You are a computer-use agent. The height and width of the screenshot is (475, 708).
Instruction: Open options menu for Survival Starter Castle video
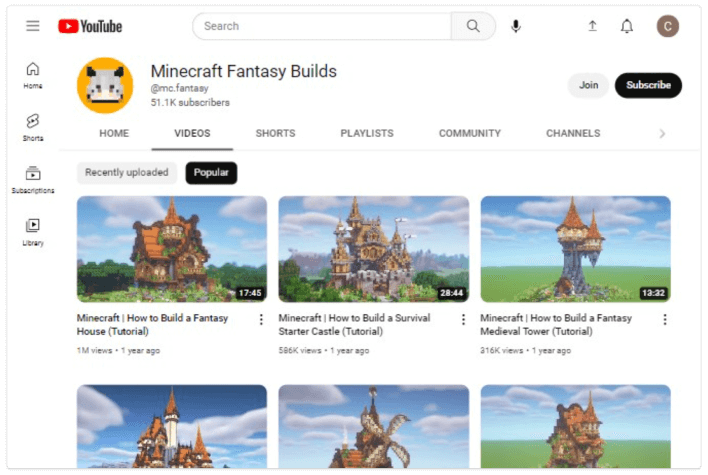coord(463,319)
